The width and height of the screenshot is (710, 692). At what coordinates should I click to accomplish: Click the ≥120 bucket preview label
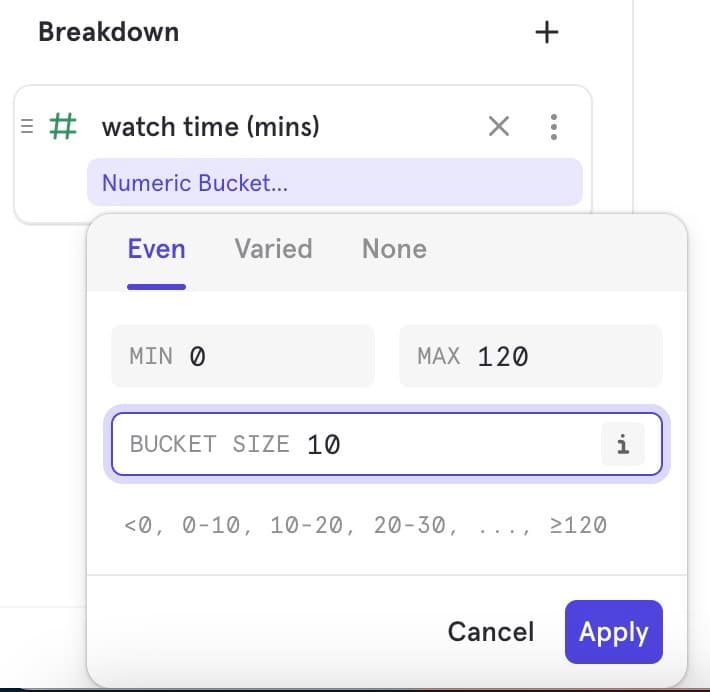(x=578, y=525)
